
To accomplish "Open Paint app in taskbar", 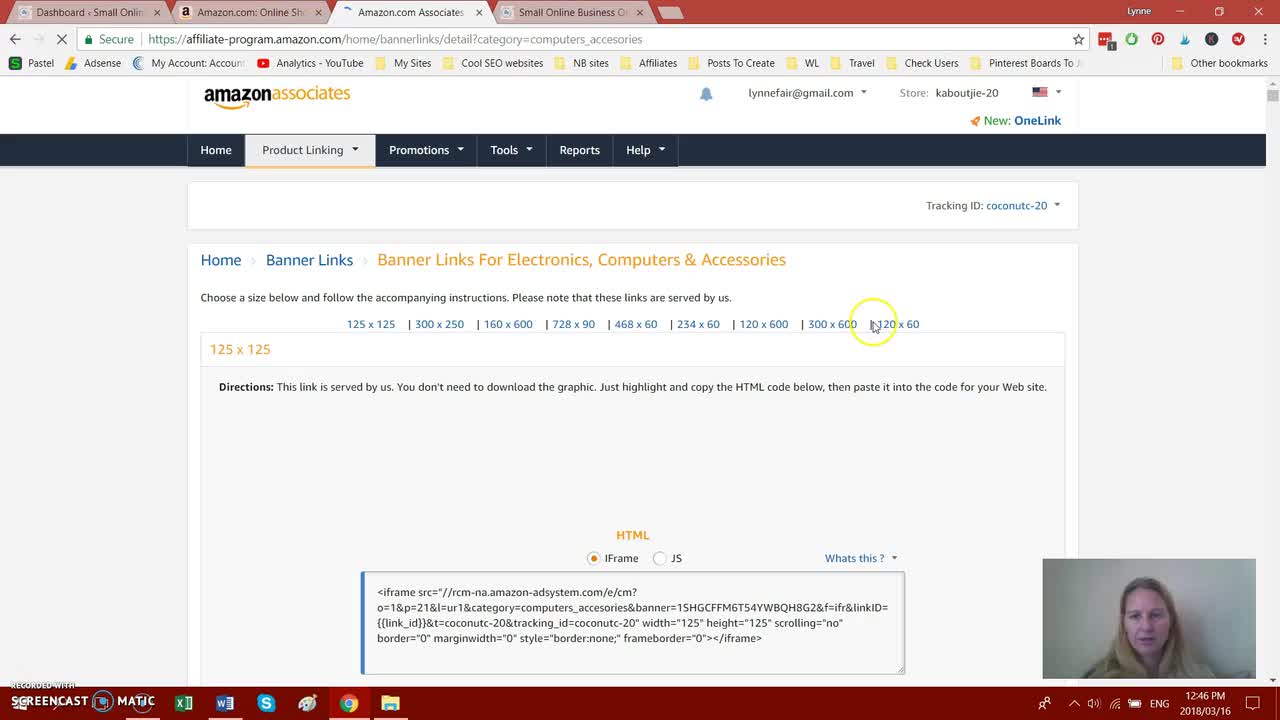I will pyautogui.click(x=307, y=703).
